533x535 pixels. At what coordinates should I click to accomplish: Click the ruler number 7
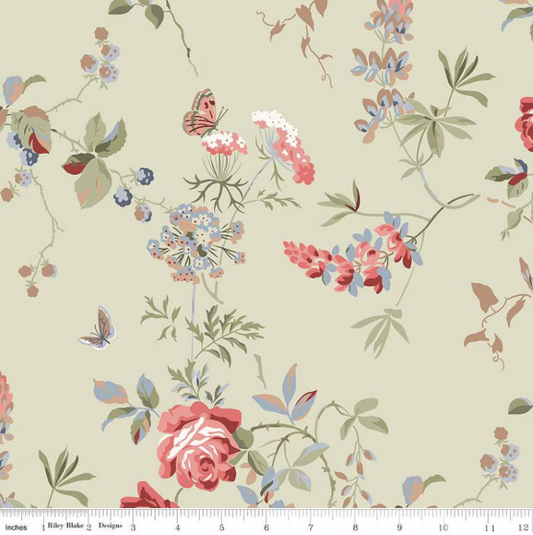[x=311, y=527]
